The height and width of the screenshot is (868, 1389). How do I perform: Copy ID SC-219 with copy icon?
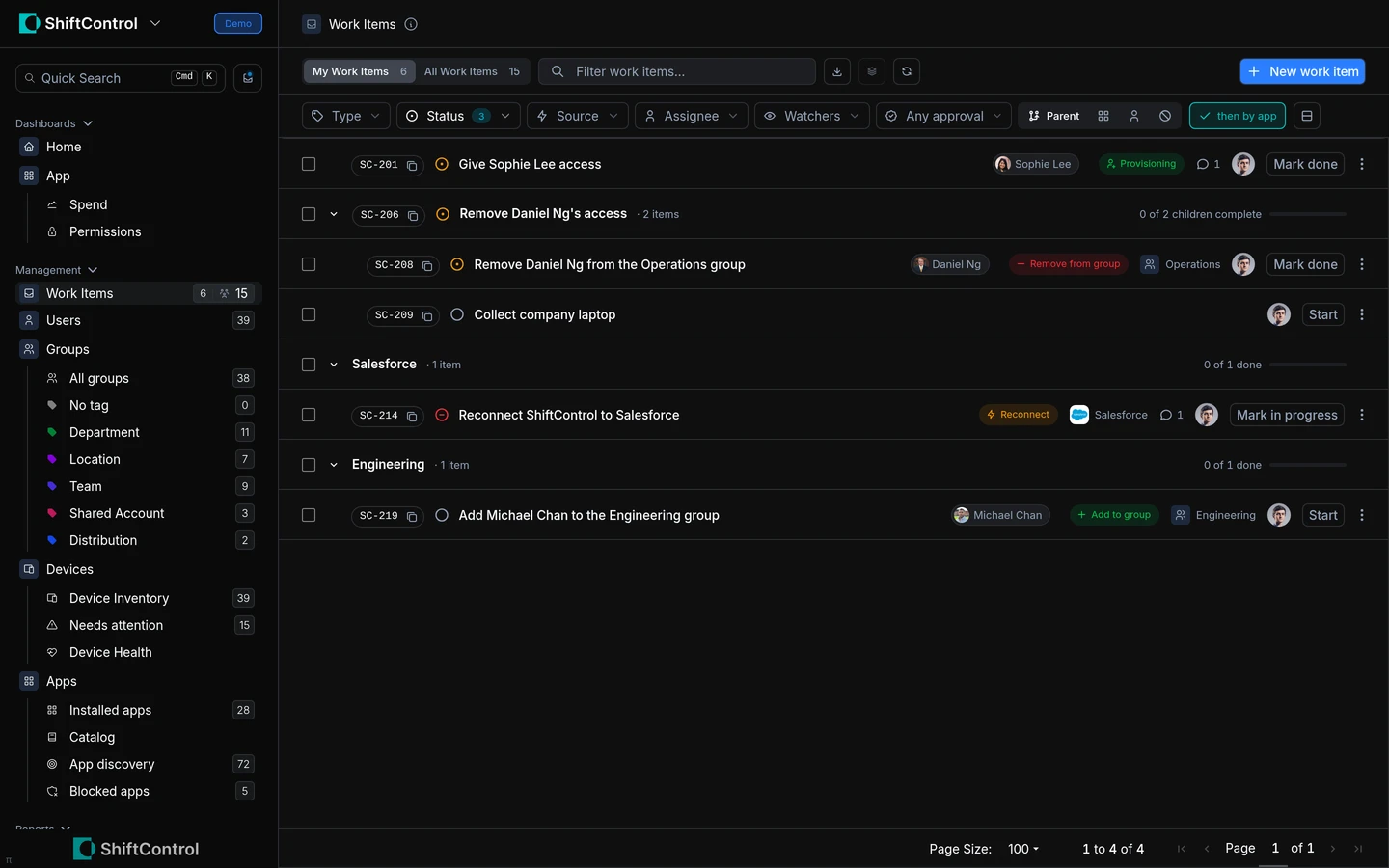click(x=412, y=516)
